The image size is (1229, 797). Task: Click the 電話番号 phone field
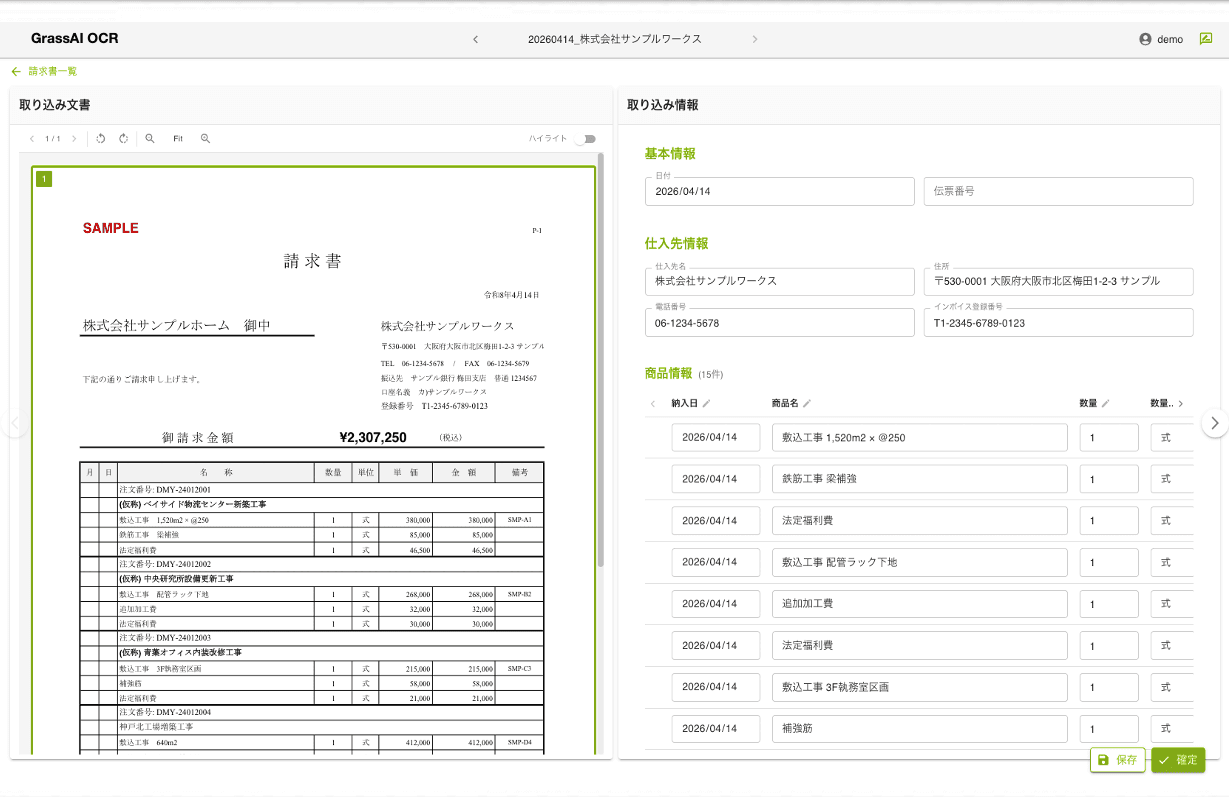point(780,322)
